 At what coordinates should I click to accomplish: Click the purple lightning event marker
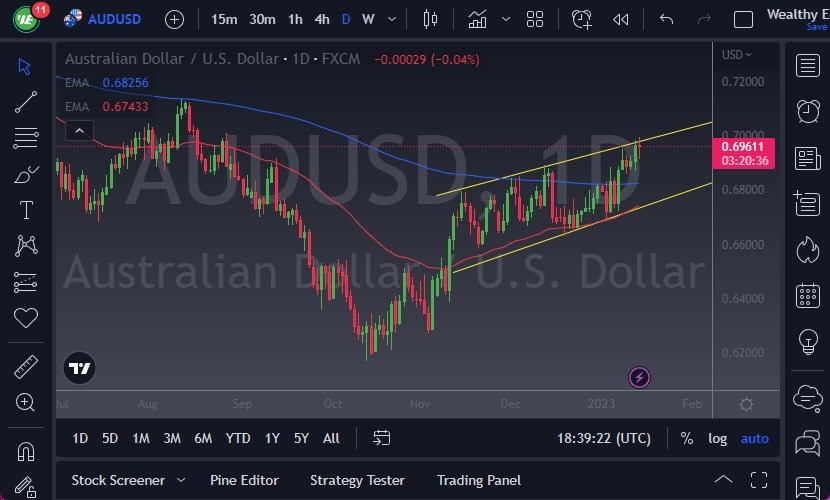point(639,378)
